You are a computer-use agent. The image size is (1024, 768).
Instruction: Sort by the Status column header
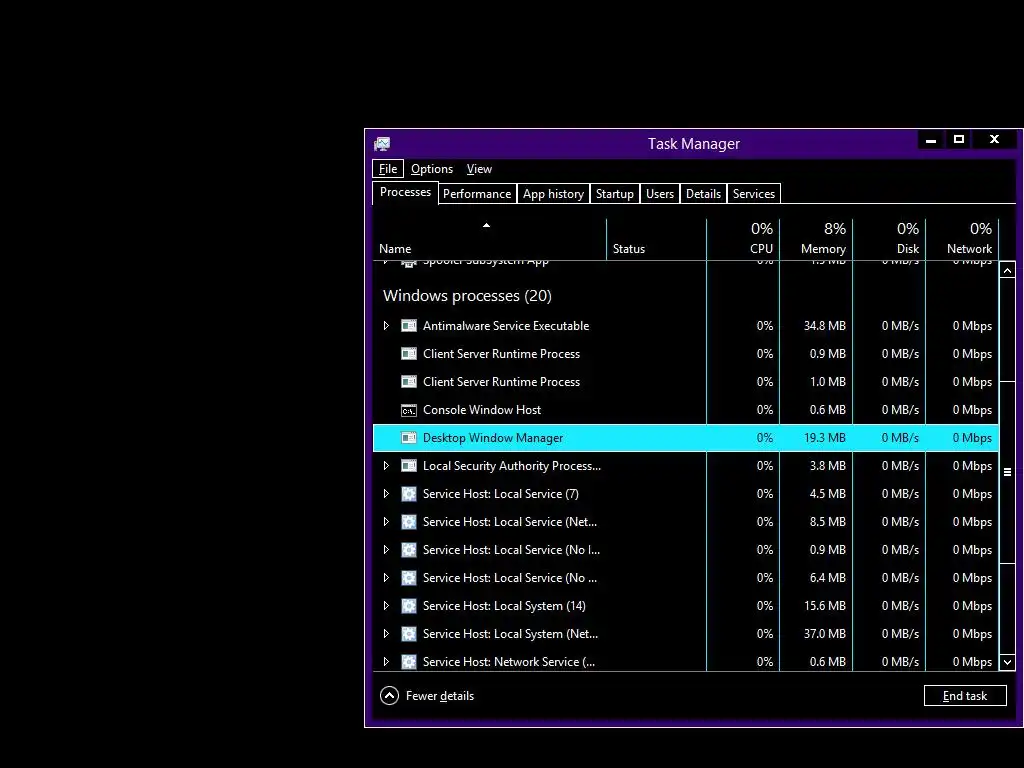(x=656, y=239)
